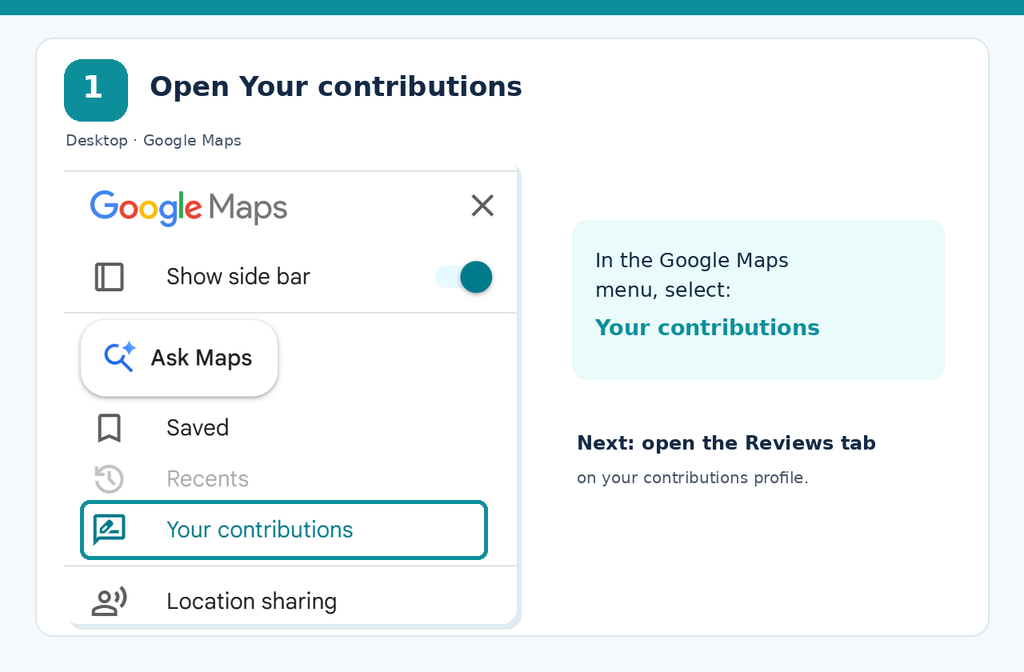Image resolution: width=1024 pixels, height=672 pixels.
Task: Click 'on your contributions profile.' text
Action: point(692,478)
